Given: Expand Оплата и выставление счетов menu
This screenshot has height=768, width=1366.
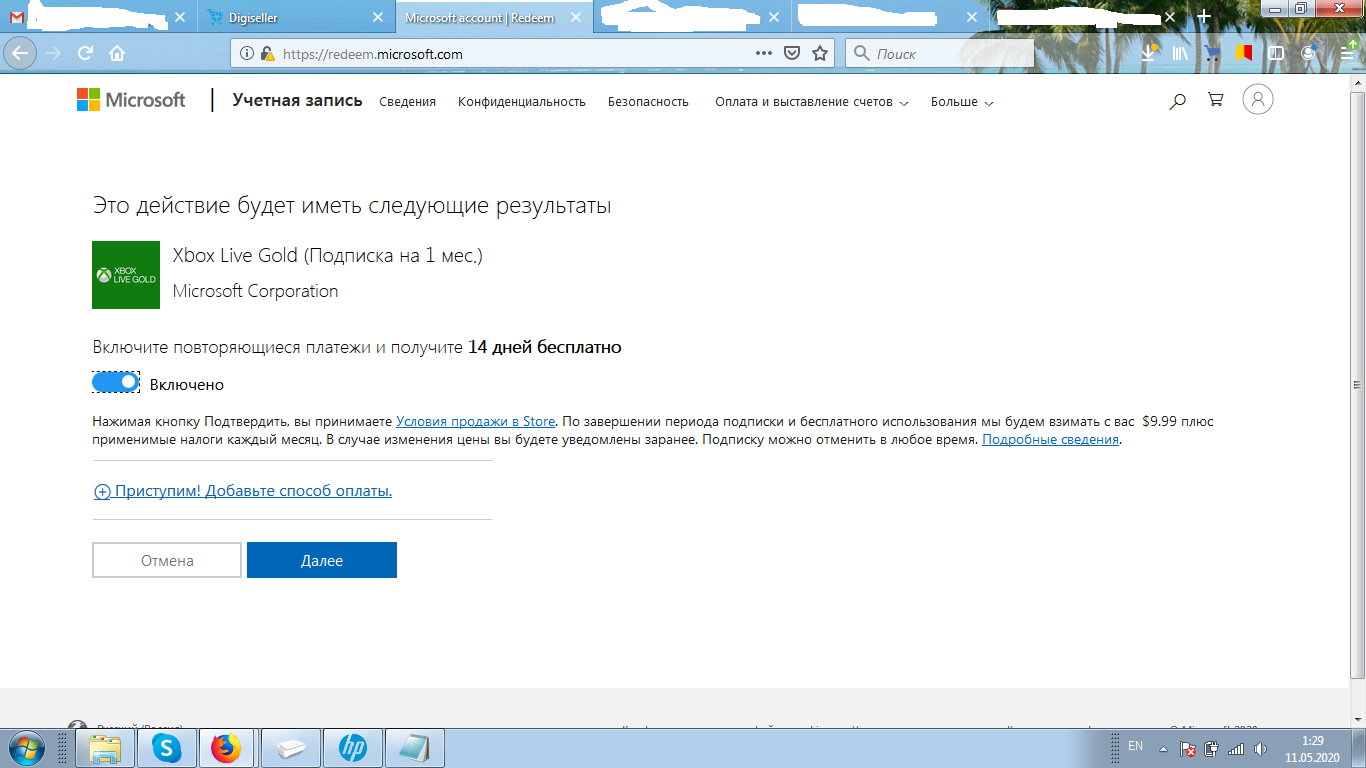Looking at the screenshot, I should pos(811,102).
